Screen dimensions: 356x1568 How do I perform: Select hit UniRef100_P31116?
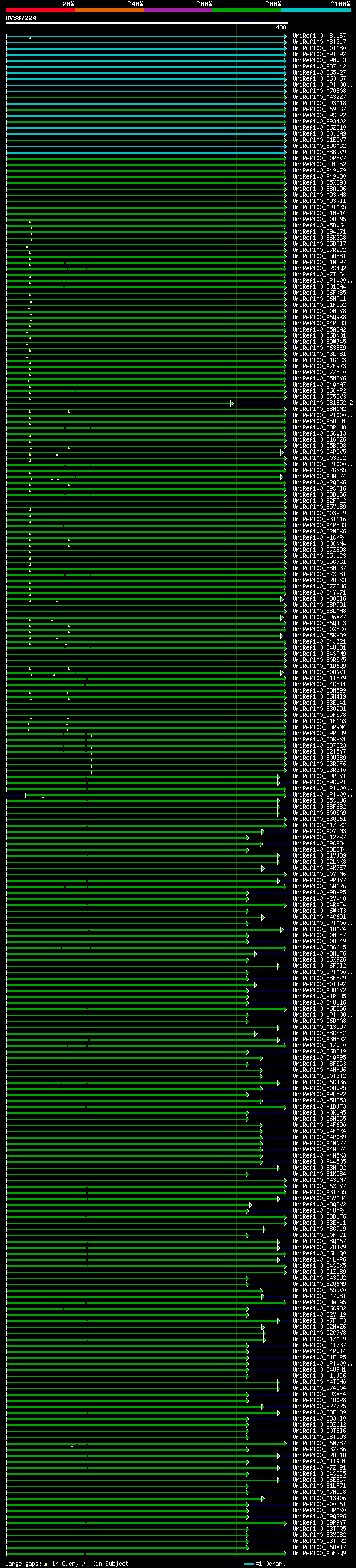[319, 519]
